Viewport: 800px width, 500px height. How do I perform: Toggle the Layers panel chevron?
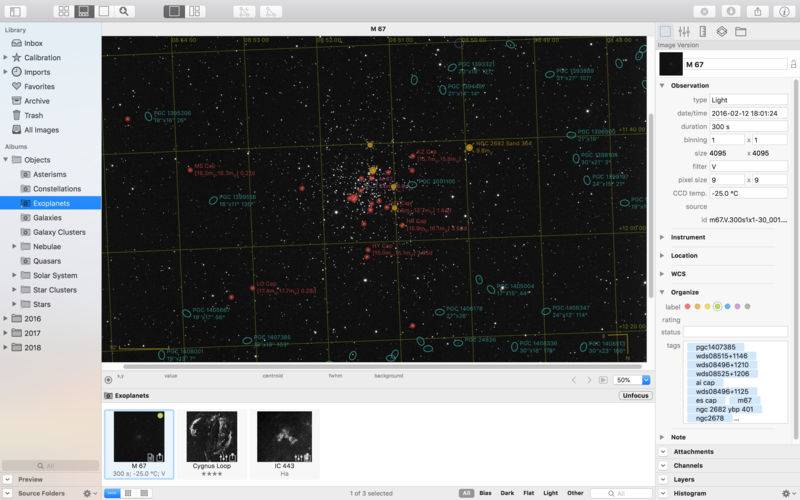[x=663, y=480]
